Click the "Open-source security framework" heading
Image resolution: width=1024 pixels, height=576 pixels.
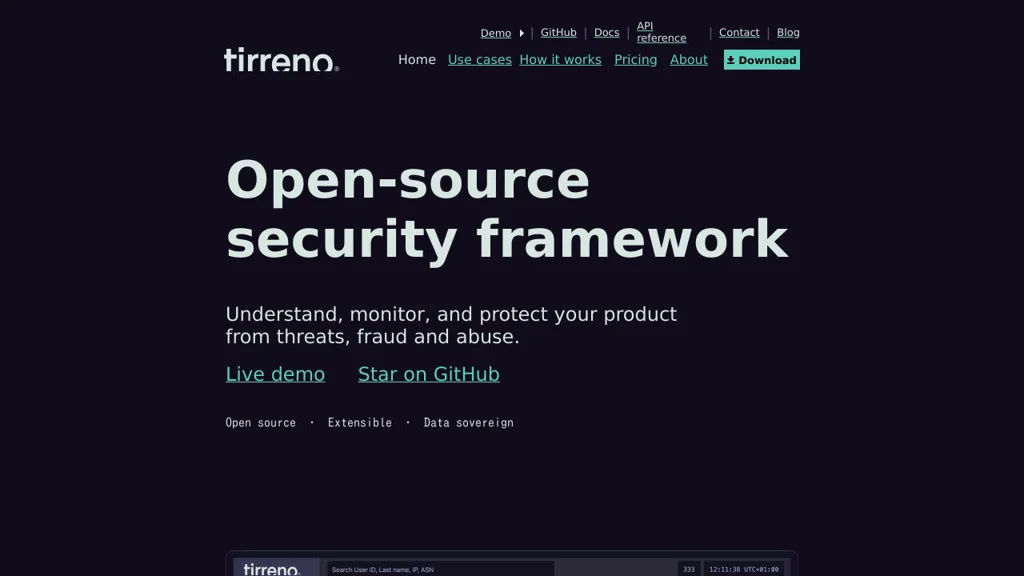507,210
